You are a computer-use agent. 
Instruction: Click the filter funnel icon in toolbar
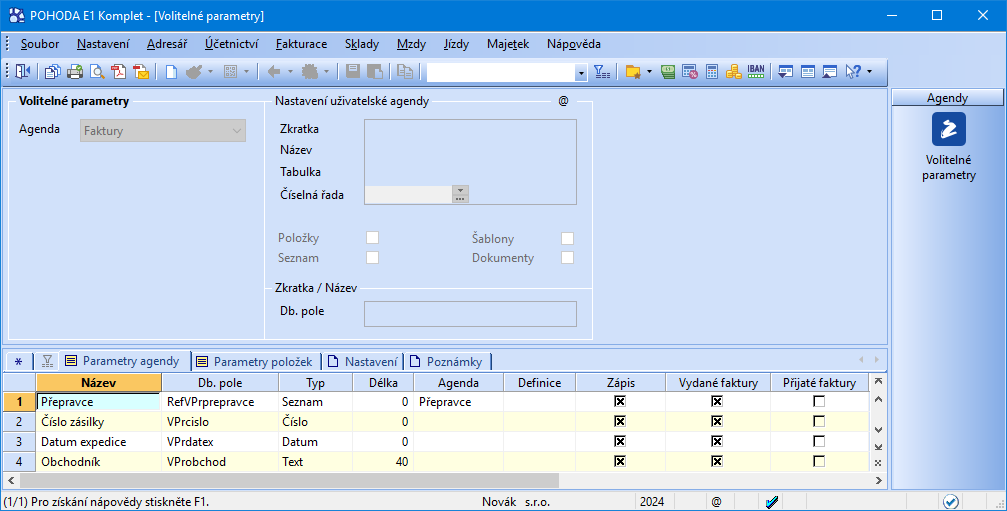pyautogui.click(x=601, y=72)
